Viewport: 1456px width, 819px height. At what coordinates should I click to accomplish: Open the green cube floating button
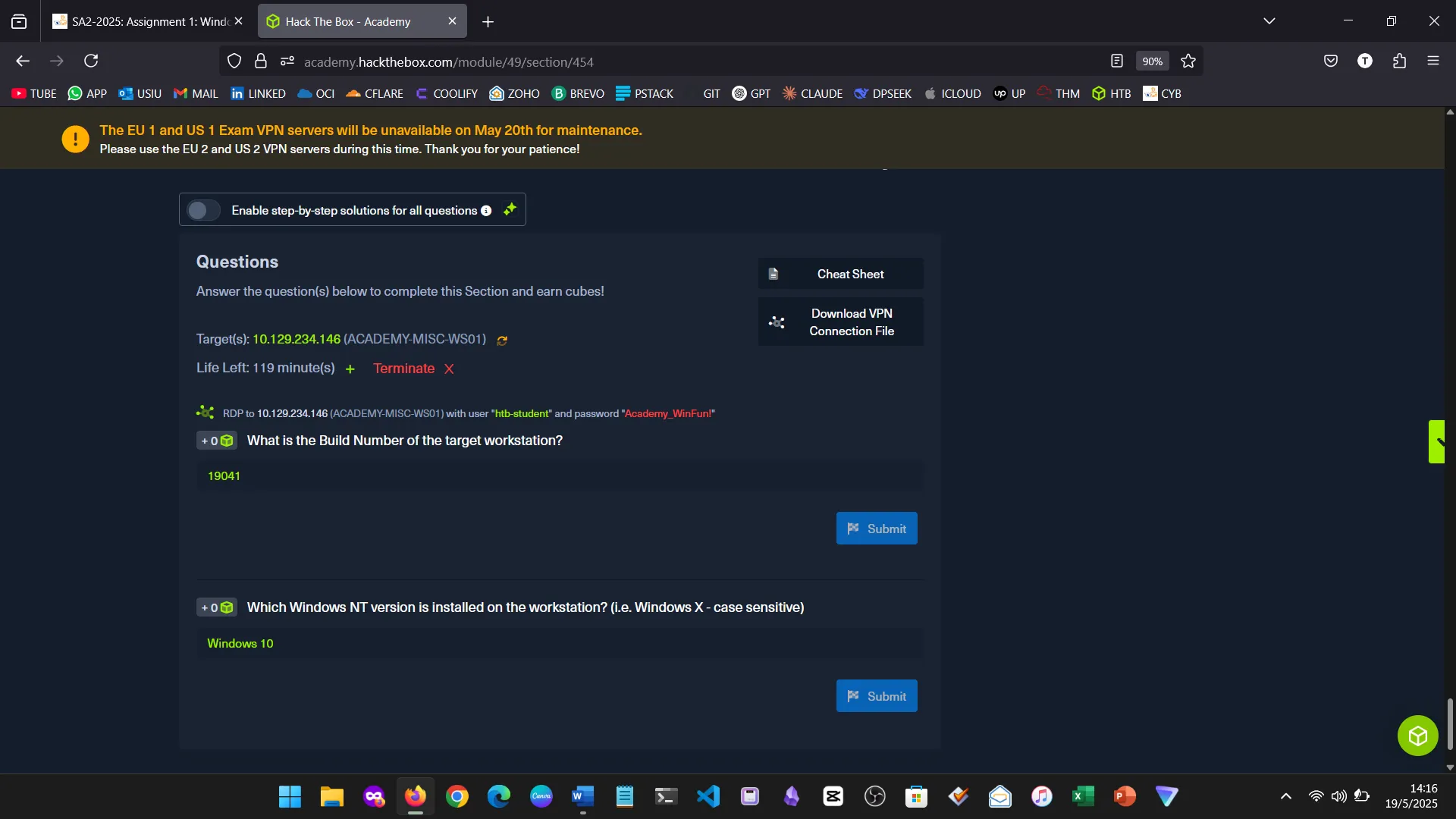tap(1417, 736)
